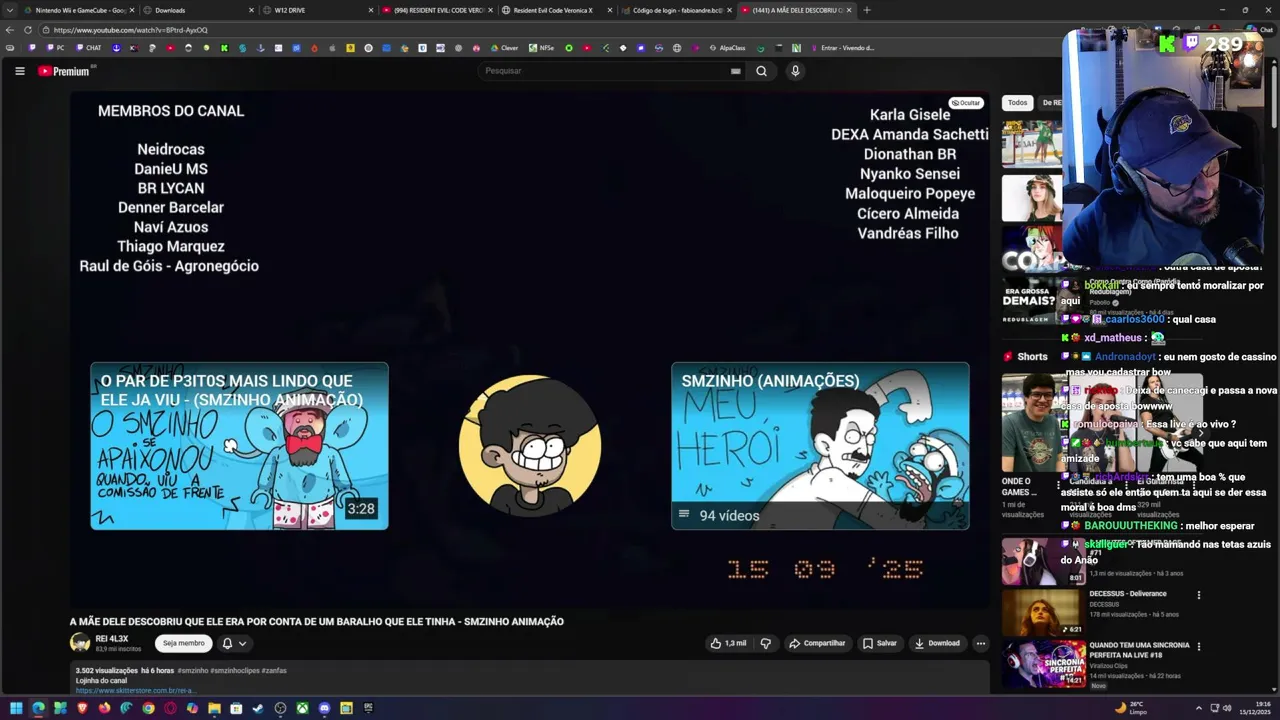Image resolution: width=1280 pixels, height=720 pixels.
Task: Click the #smzinho hashtag
Action: (194, 671)
